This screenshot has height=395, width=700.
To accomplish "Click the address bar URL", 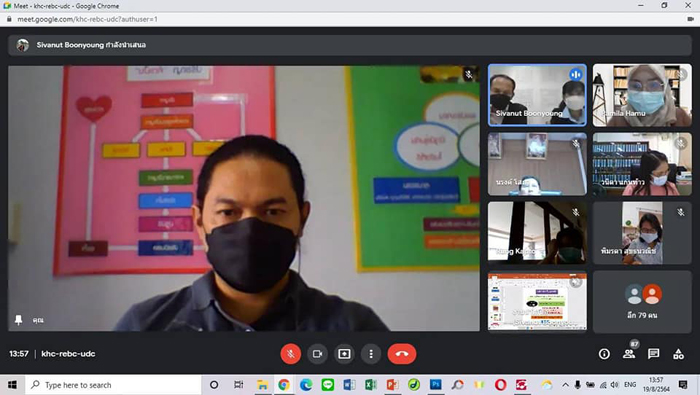I will 88,19.
